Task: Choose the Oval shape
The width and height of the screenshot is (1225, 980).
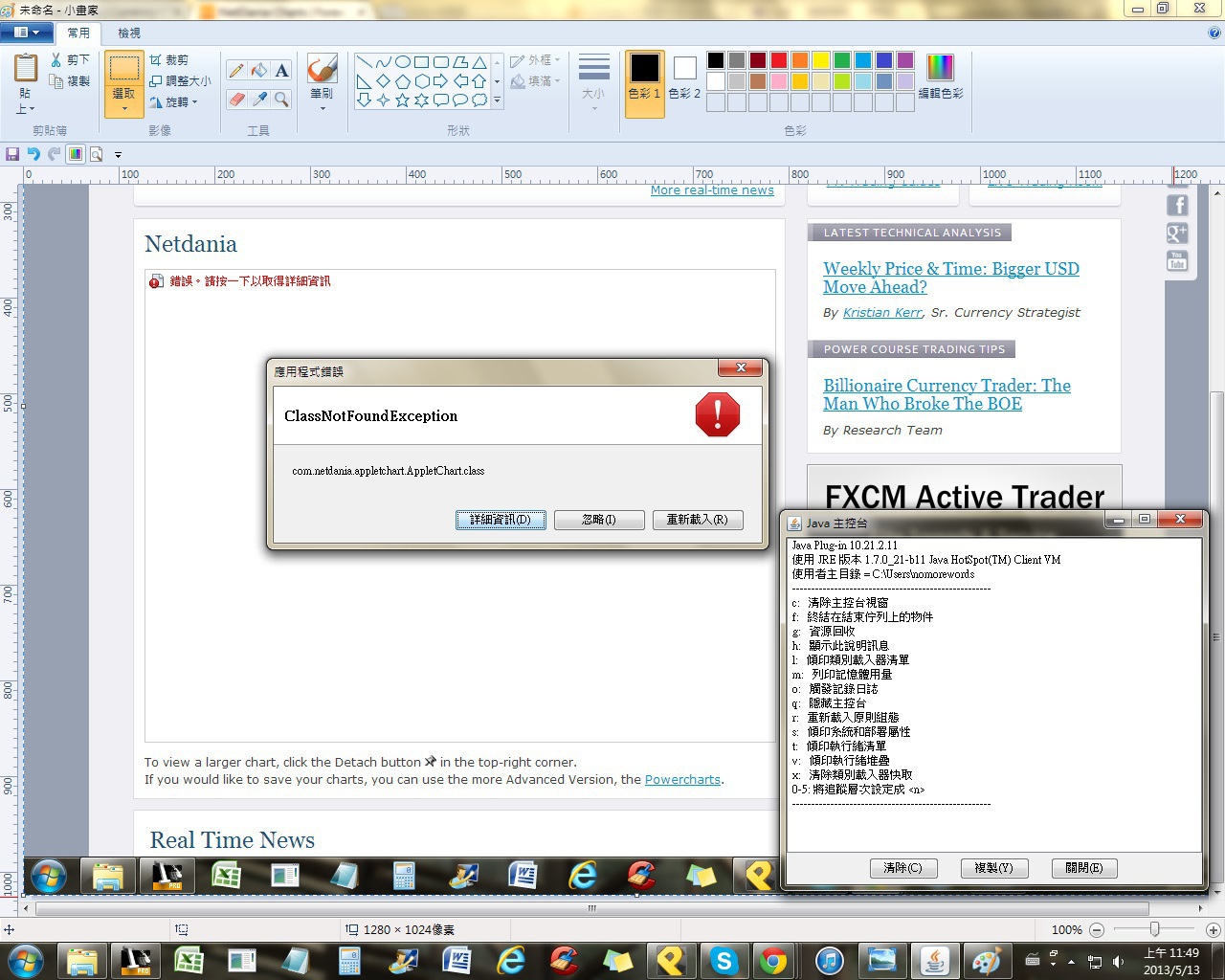Action: 402,62
